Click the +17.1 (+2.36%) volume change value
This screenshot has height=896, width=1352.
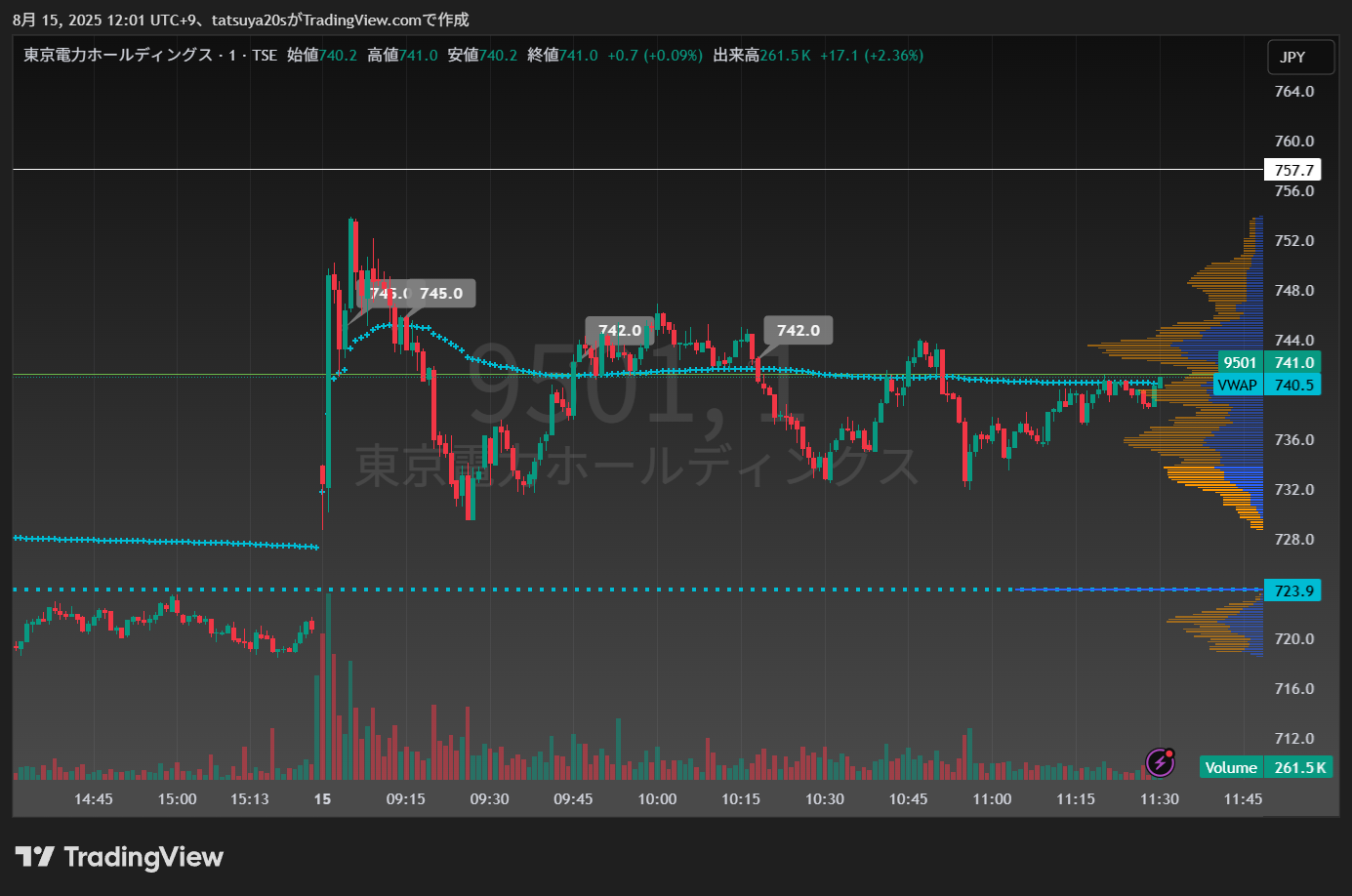point(872,56)
